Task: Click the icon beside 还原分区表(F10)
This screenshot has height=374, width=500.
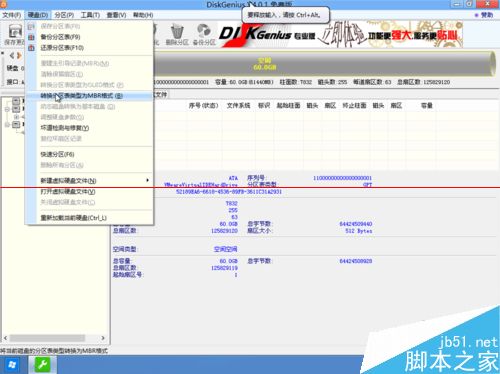Action: 31,48
